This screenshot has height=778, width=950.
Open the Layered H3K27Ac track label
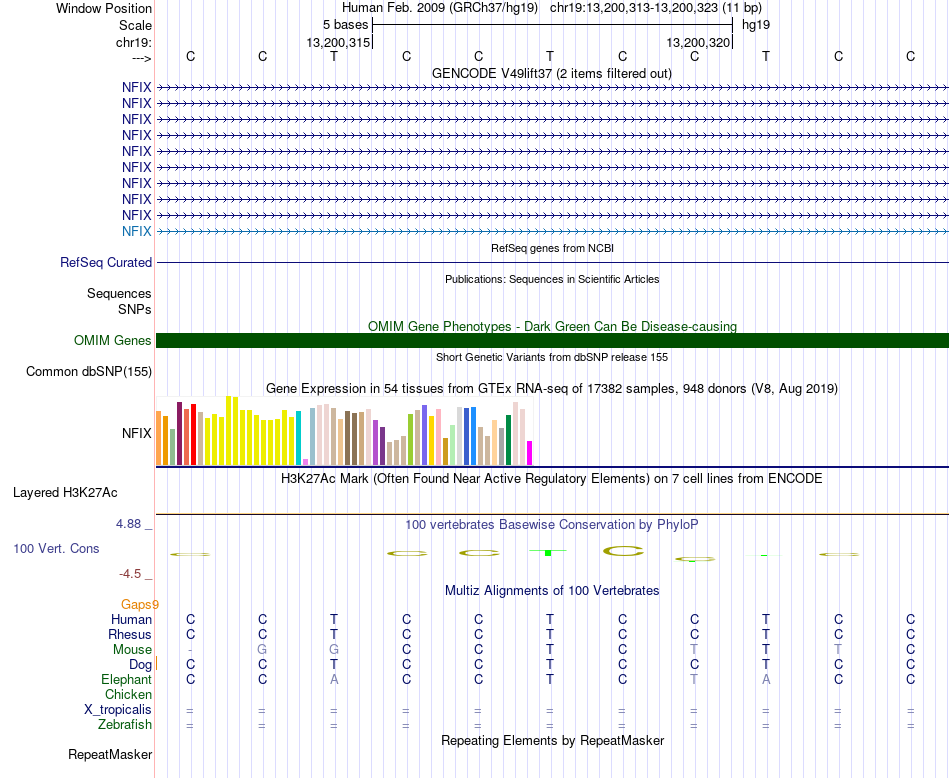coord(65,493)
